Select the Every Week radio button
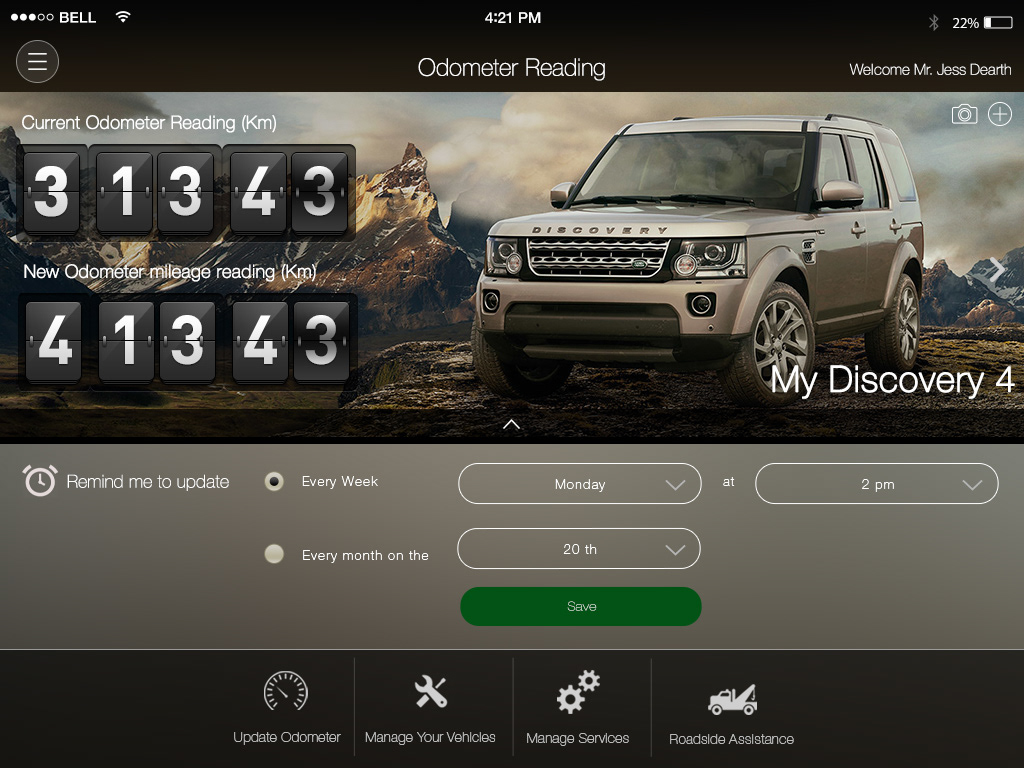The width and height of the screenshot is (1024, 768). [x=274, y=482]
